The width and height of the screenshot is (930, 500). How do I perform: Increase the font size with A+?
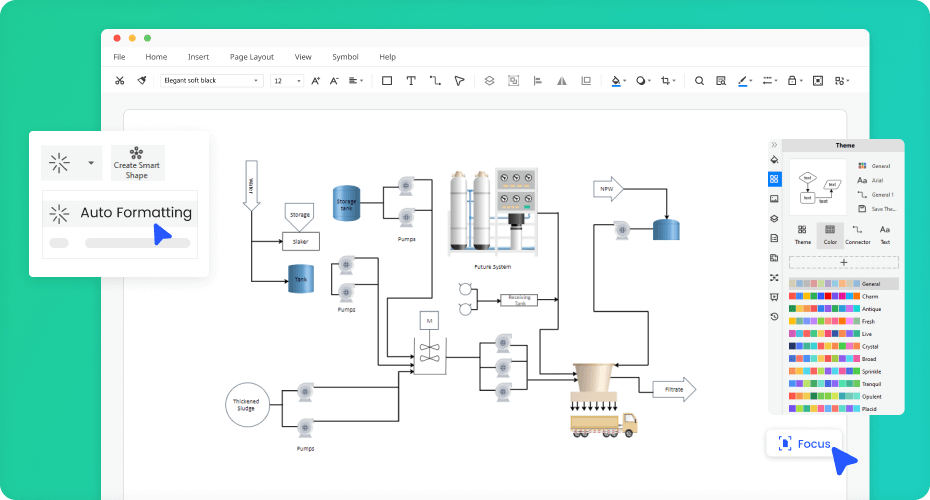click(x=316, y=81)
